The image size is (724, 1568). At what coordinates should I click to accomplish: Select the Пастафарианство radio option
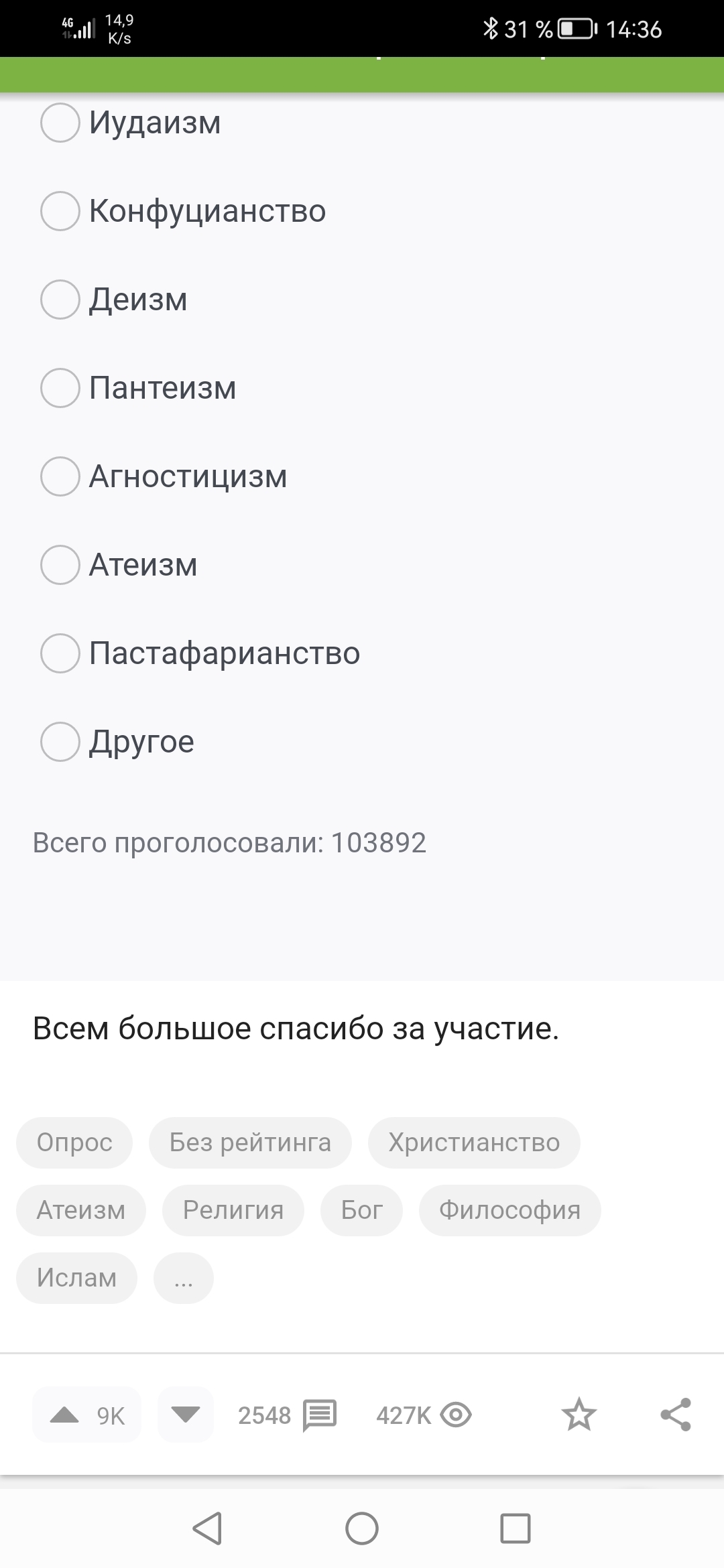(x=60, y=653)
